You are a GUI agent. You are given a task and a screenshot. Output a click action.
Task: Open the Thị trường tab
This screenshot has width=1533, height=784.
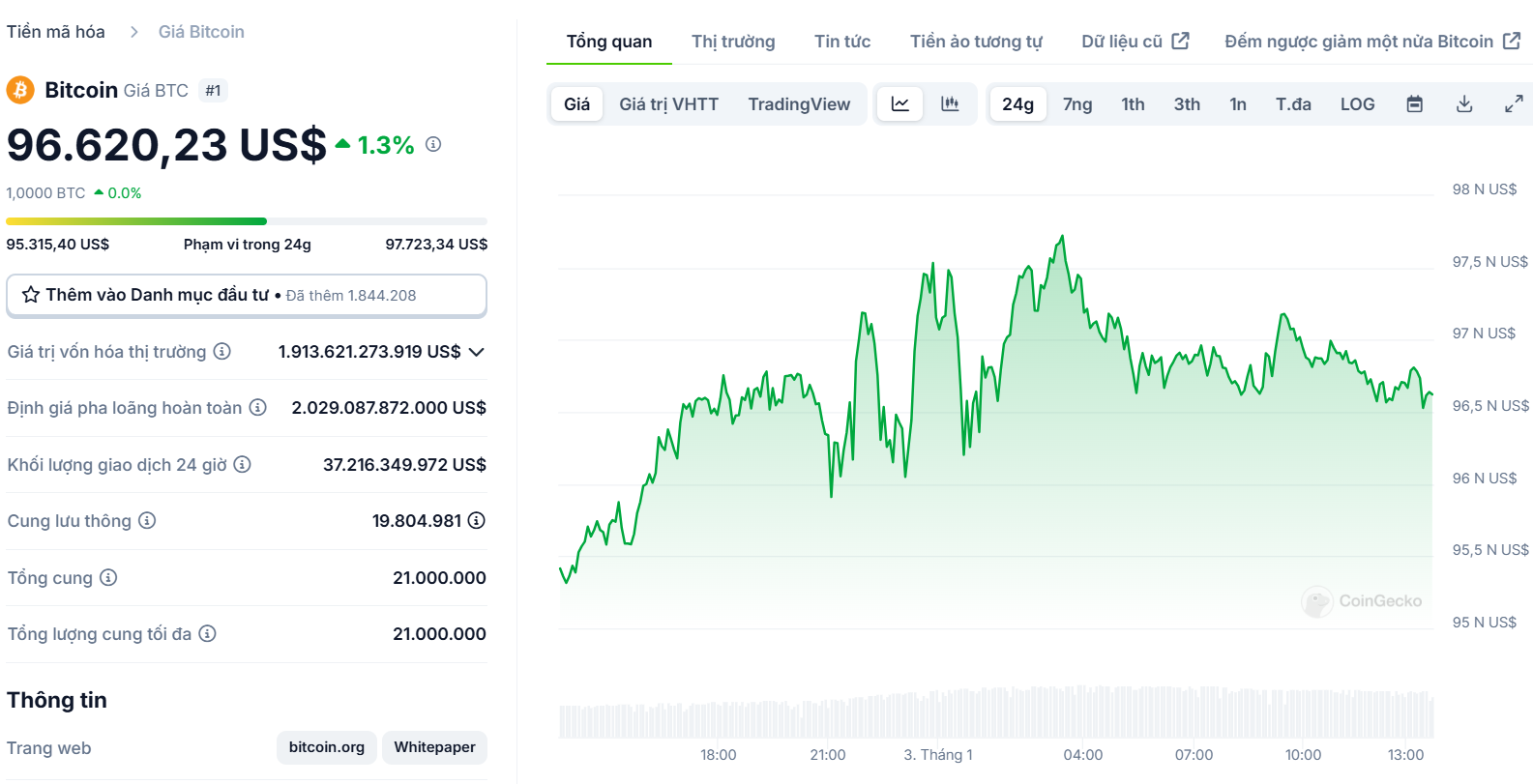pyautogui.click(x=733, y=42)
